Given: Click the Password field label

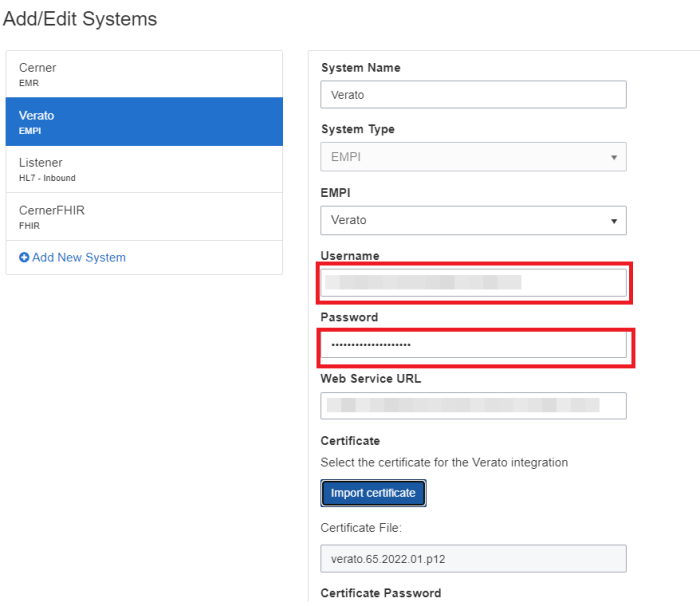Looking at the screenshot, I should click(x=349, y=317).
